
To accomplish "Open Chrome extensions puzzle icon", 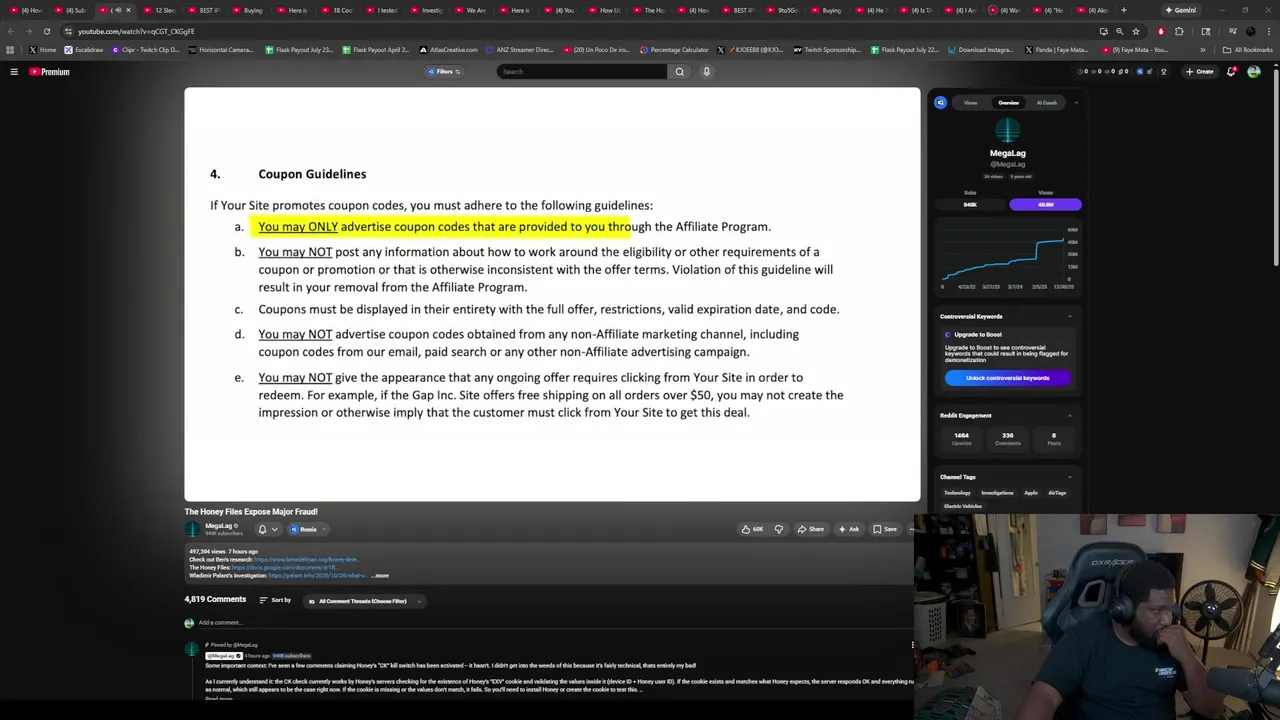I will point(1179,31).
